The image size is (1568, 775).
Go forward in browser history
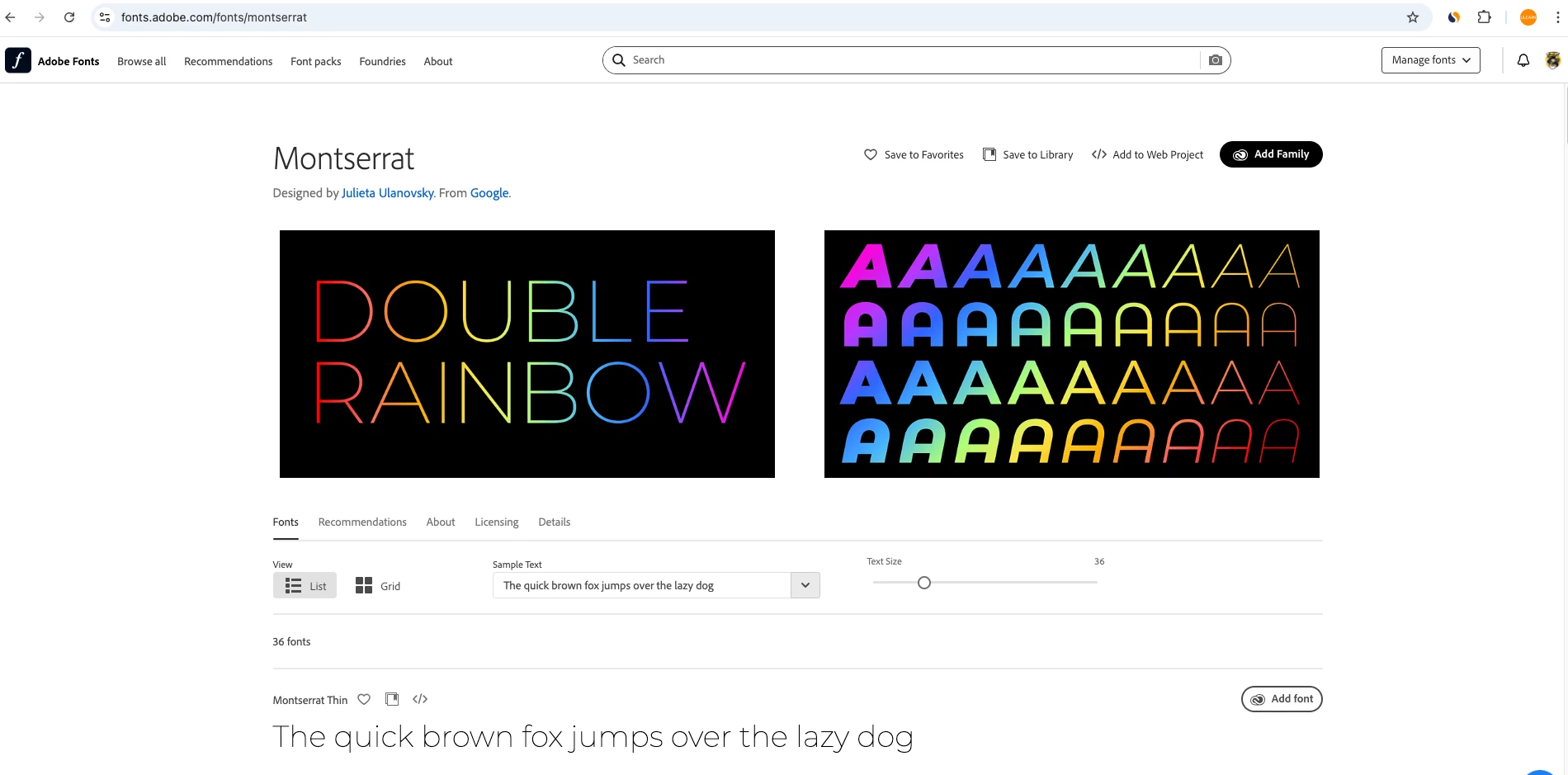pyautogui.click(x=39, y=17)
